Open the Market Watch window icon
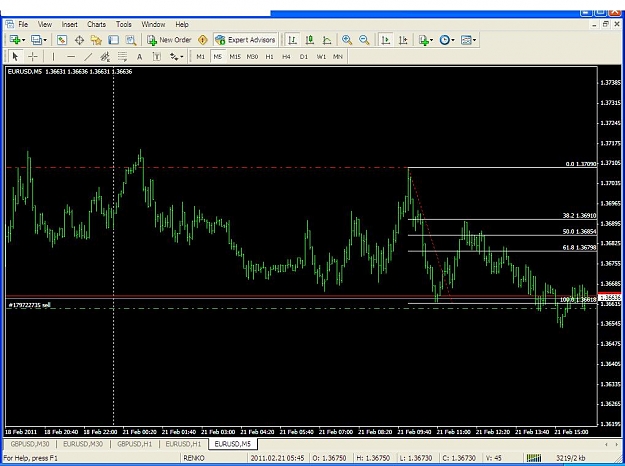This screenshot has width=625, height=466. coord(62,40)
